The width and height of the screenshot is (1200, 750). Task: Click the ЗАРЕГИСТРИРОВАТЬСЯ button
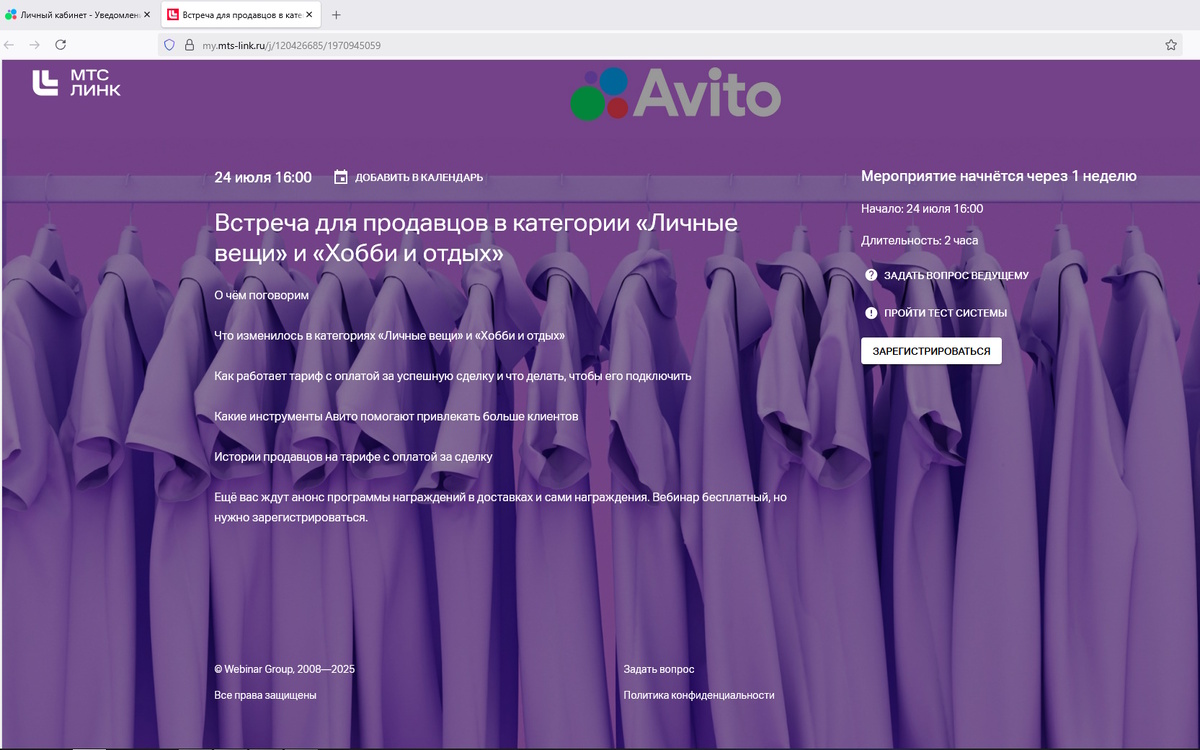click(x=931, y=351)
